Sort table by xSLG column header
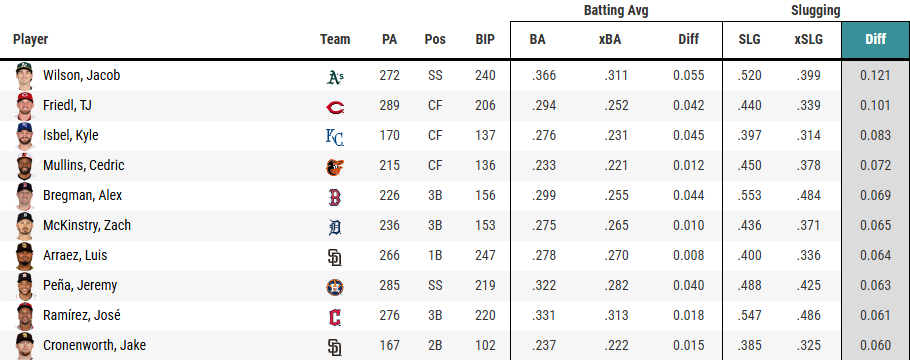 [x=808, y=39]
